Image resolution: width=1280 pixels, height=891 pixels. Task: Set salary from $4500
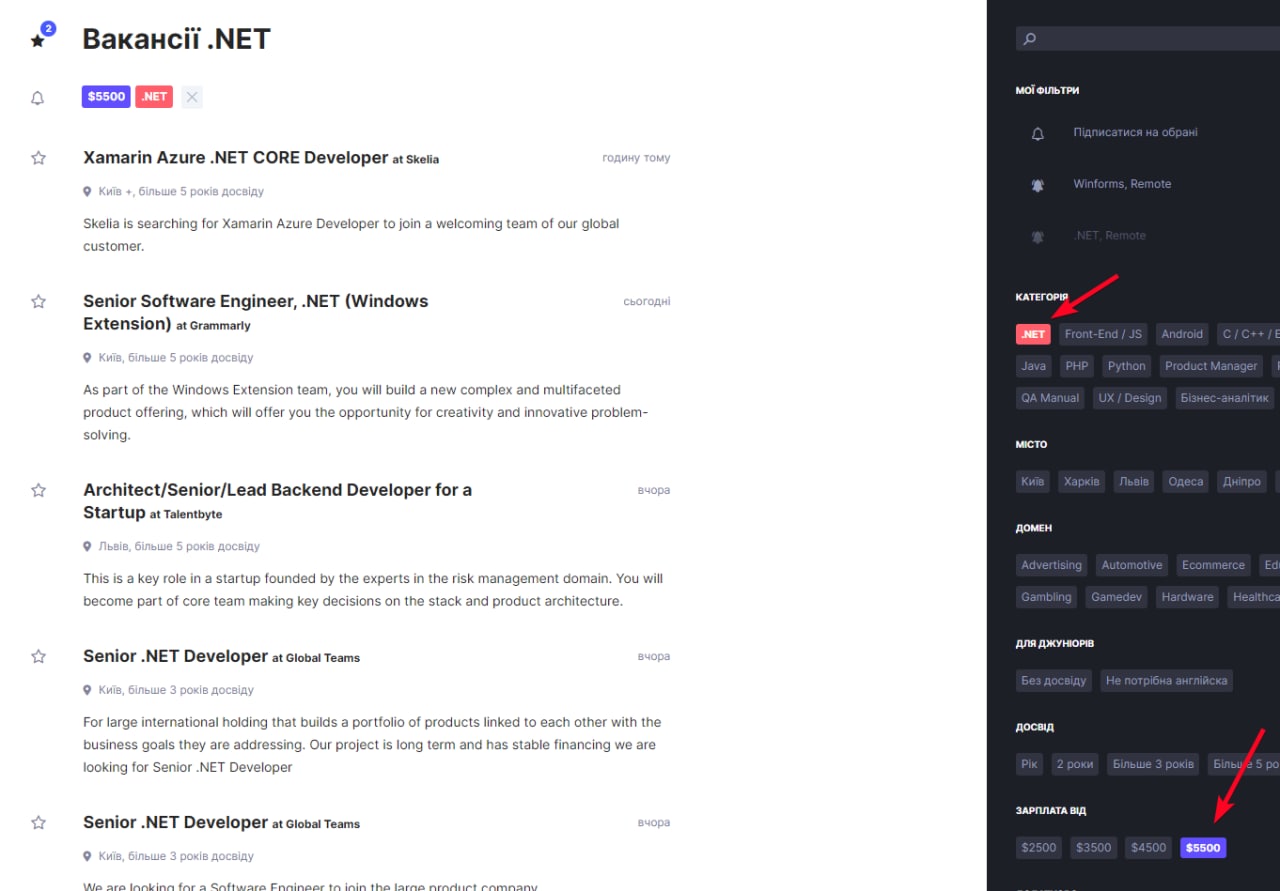[x=1149, y=848]
